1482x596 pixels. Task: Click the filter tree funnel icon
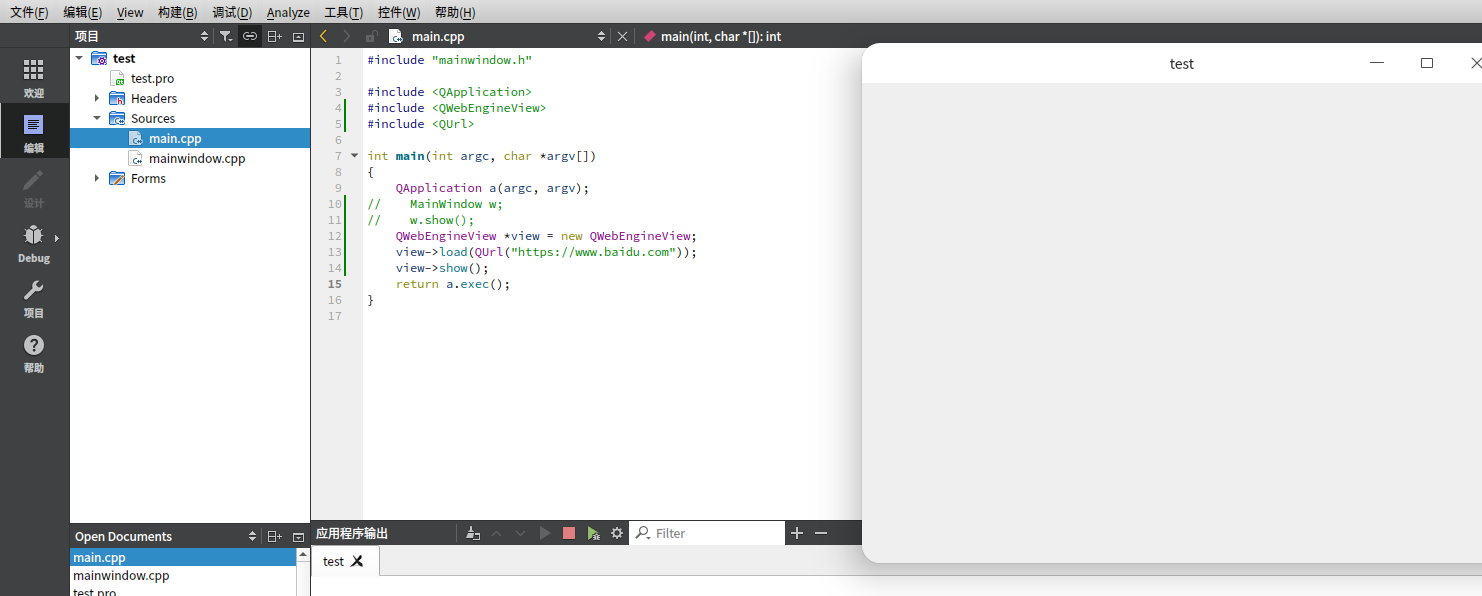(226, 36)
